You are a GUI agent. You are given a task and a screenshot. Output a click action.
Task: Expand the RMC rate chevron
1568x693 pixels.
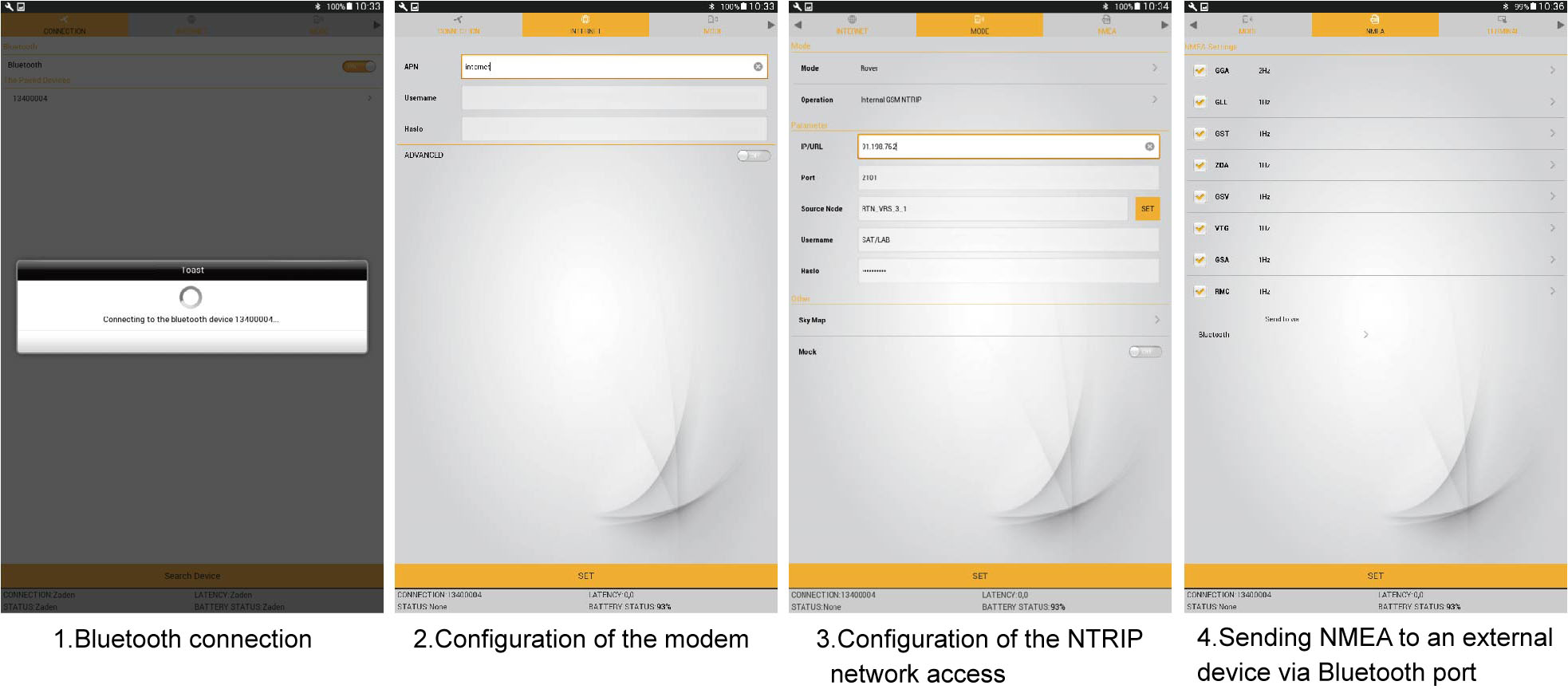(x=1553, y=291)
